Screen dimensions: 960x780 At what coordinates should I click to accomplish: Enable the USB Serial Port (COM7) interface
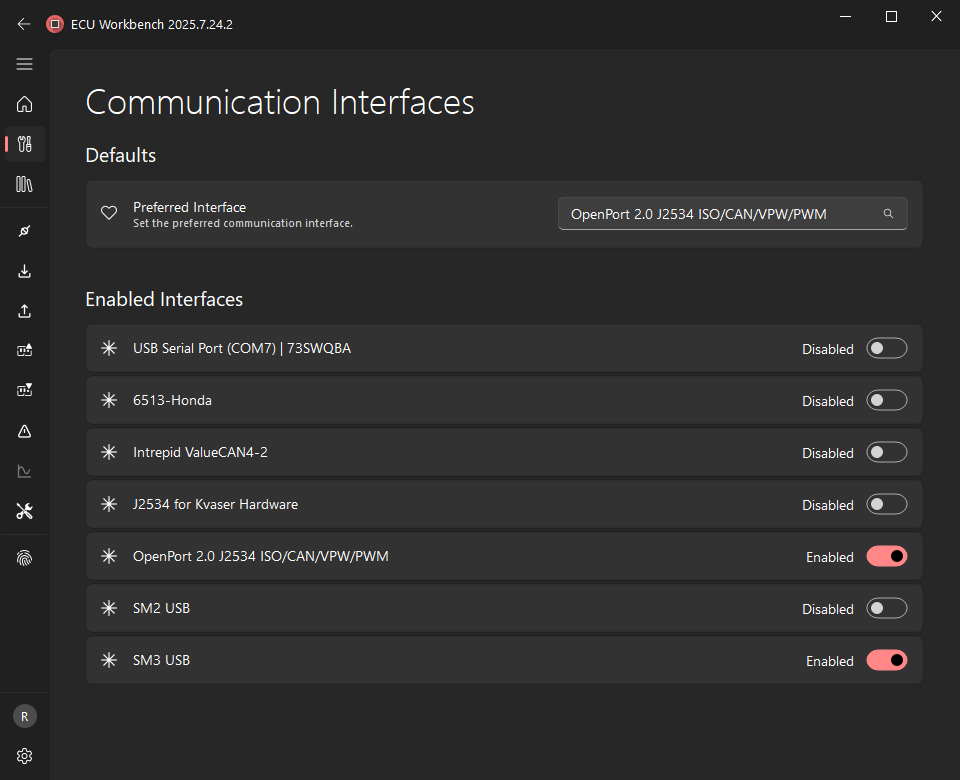tap(886, 348)
